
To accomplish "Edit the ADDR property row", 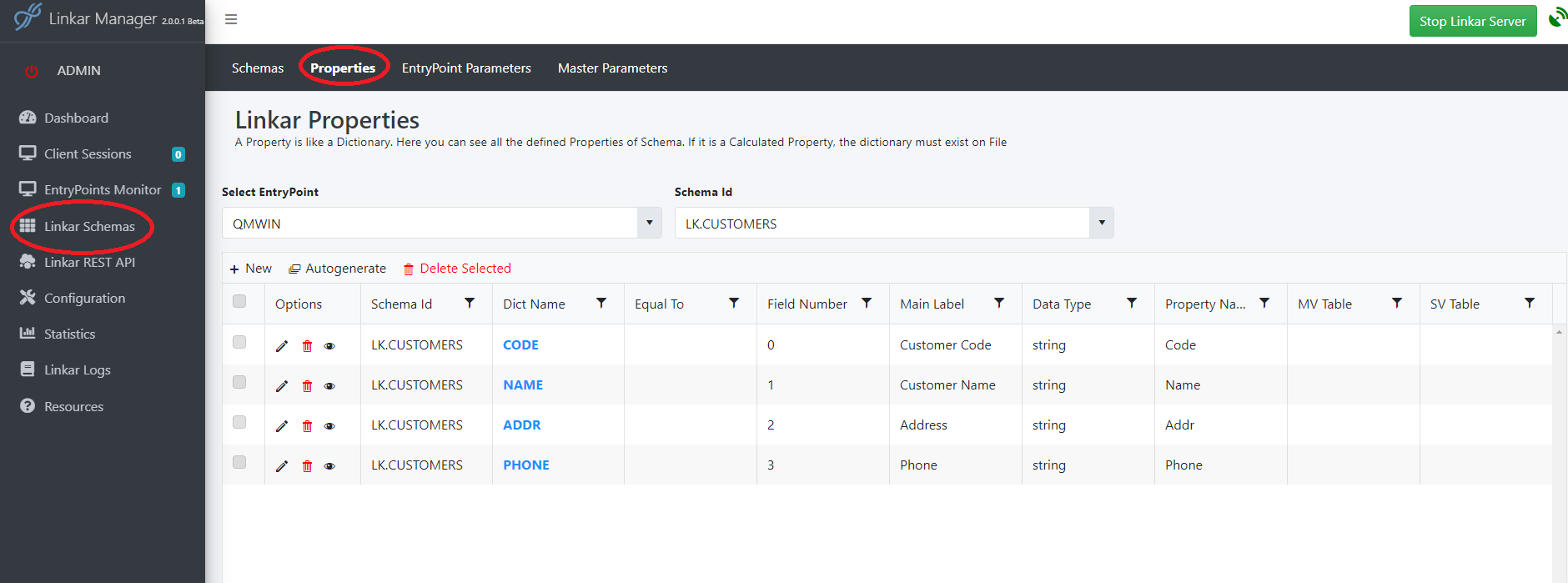I will 282,426.
